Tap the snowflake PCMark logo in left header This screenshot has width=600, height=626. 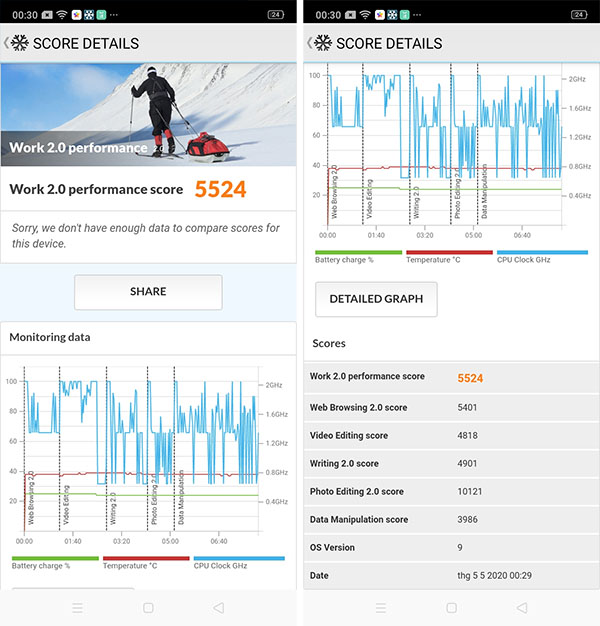pyautogui.click(x=20, y=43)
